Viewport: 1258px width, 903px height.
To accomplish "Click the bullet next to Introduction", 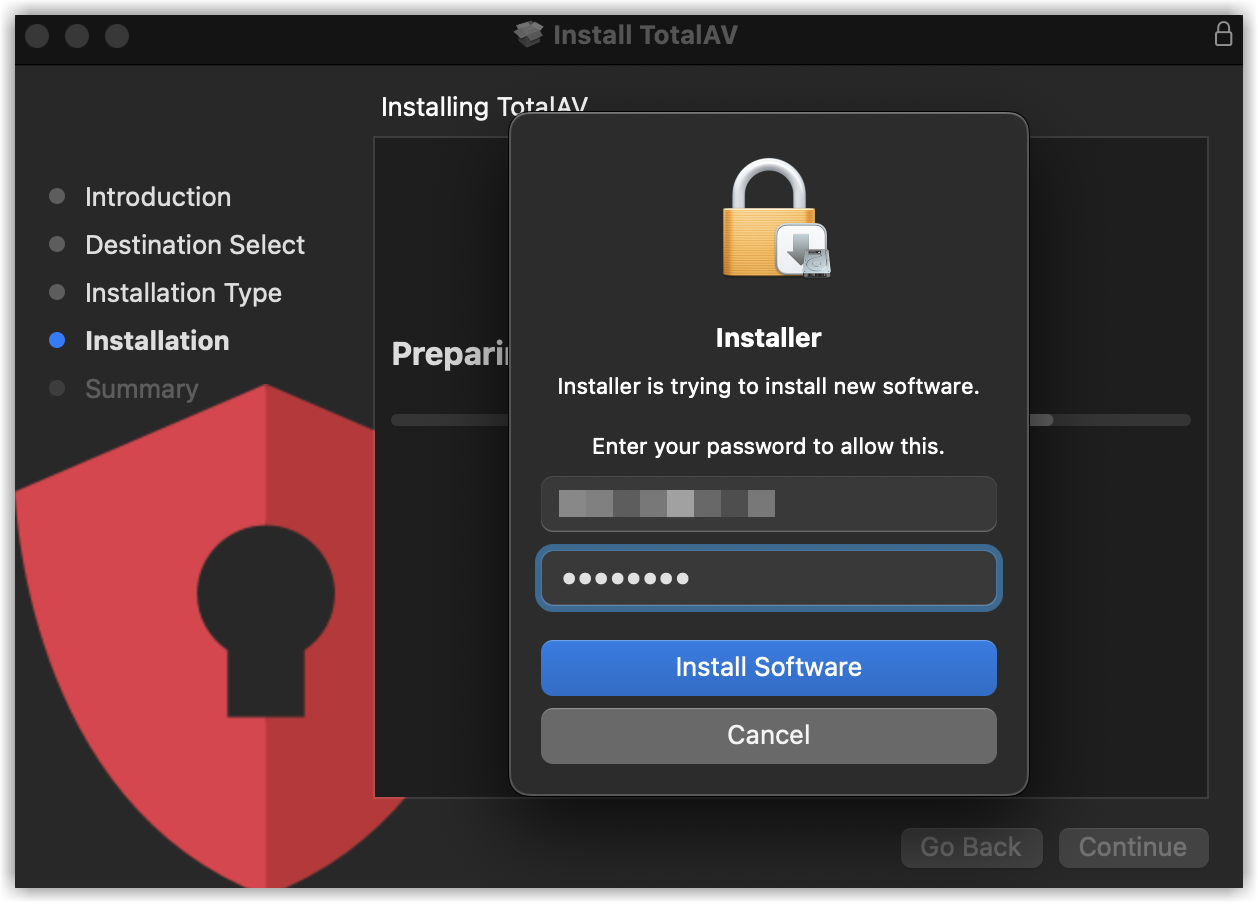I will [57, 197].
